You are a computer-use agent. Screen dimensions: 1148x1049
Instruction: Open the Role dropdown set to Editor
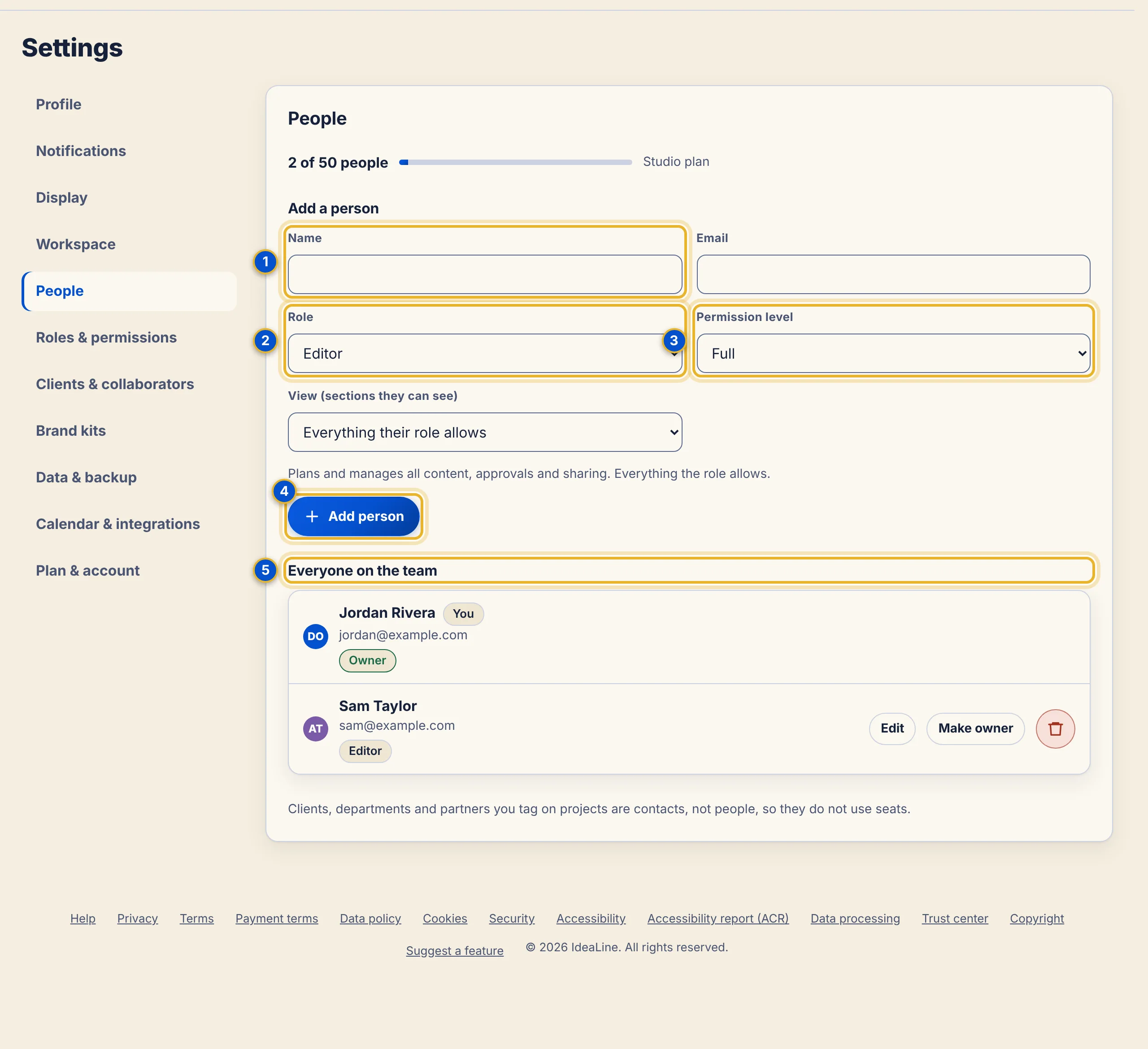point(485,353)
